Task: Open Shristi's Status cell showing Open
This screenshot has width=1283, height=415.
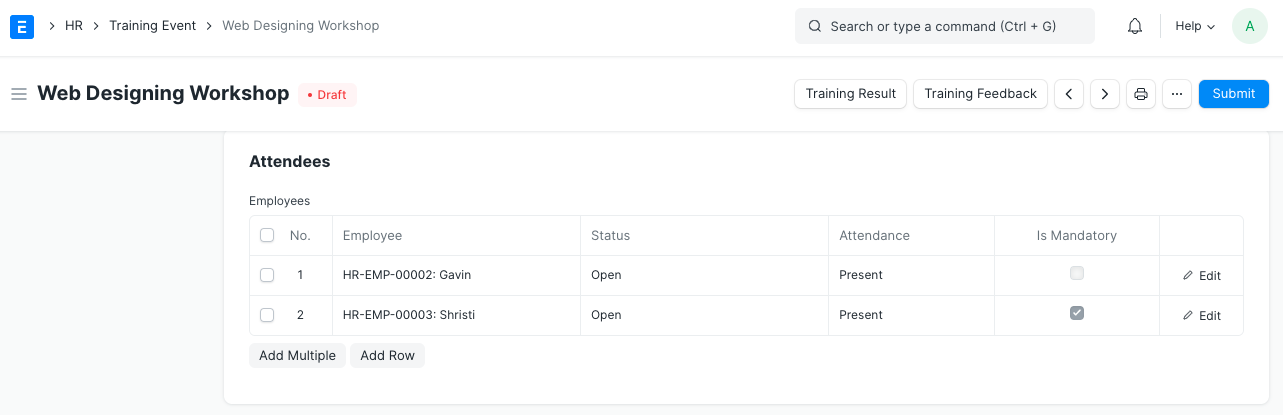Action: (704, 315)
